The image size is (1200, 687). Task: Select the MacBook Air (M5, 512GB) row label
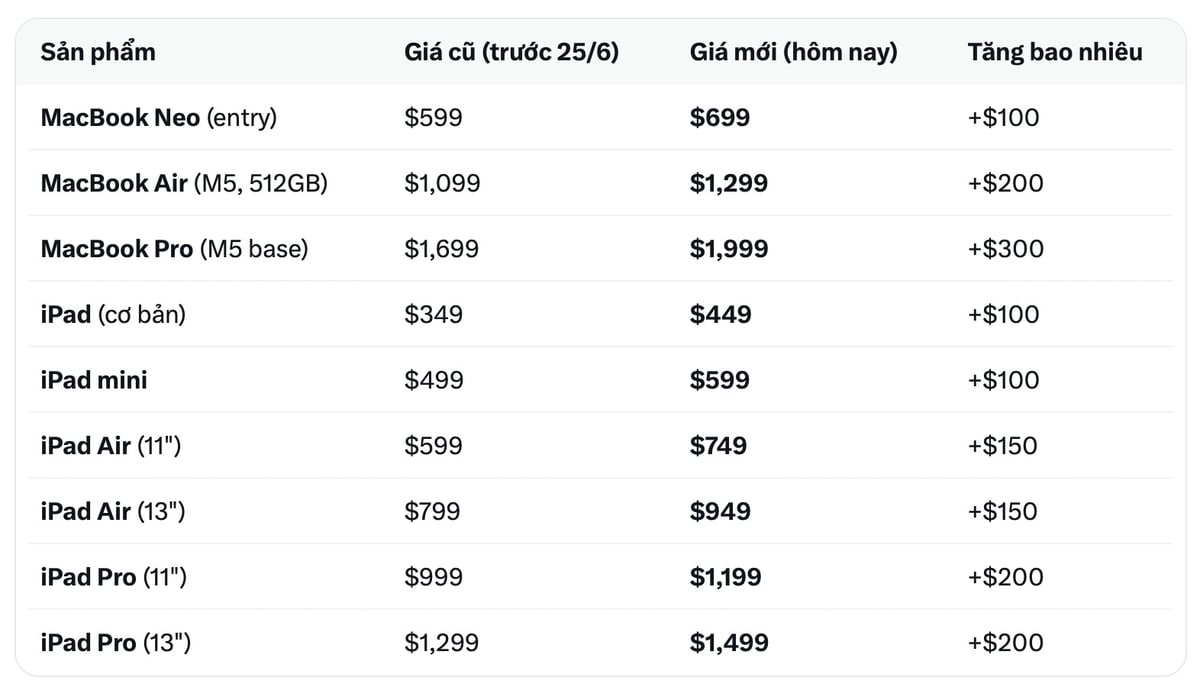(184, 183)
